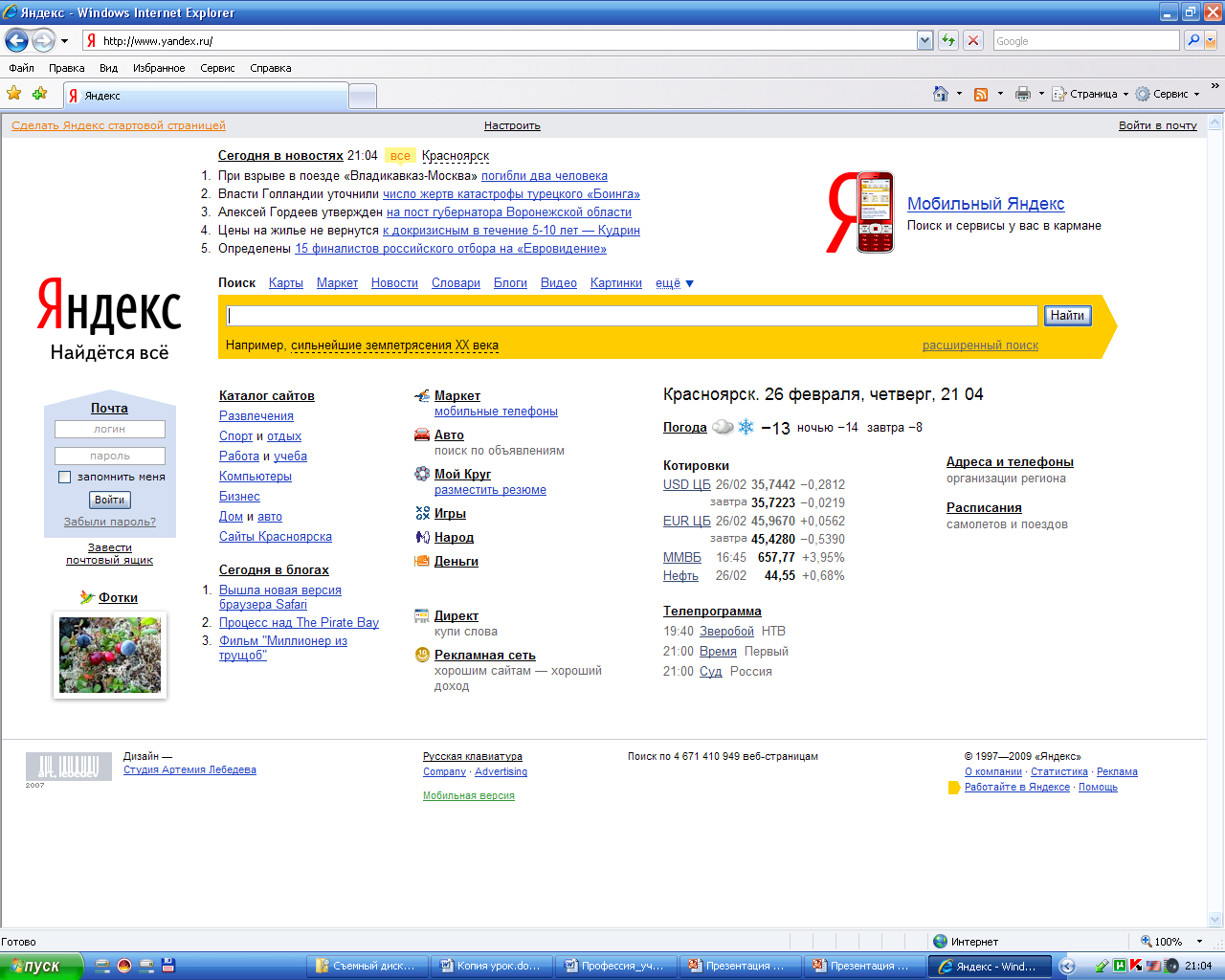
Task: Open the Избранное menu
Action: click(159, 68)
